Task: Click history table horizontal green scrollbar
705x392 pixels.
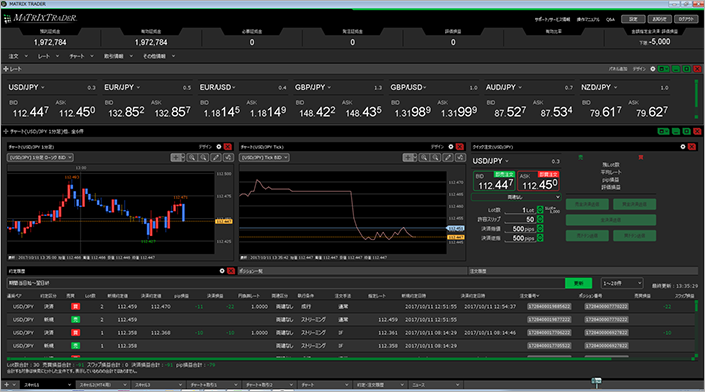Action: (x=310, y=359)
